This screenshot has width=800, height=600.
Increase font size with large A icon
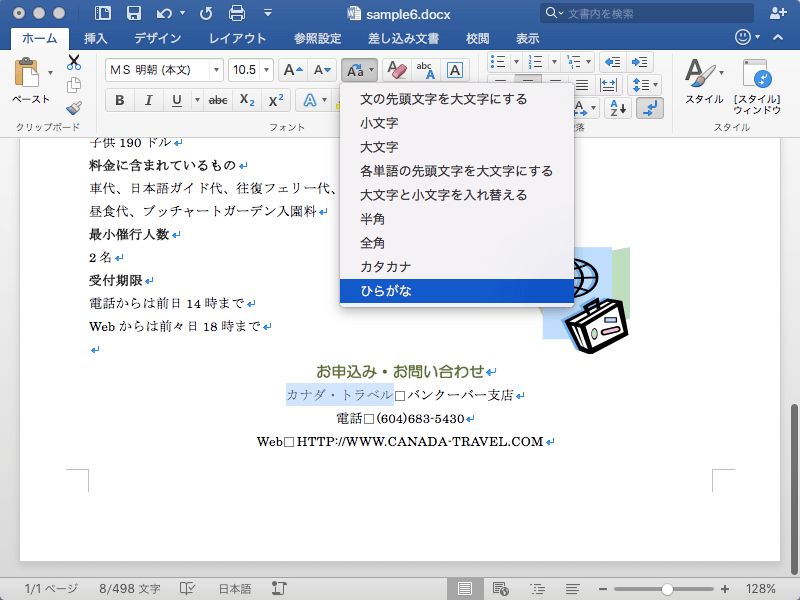tap(293, 70)
